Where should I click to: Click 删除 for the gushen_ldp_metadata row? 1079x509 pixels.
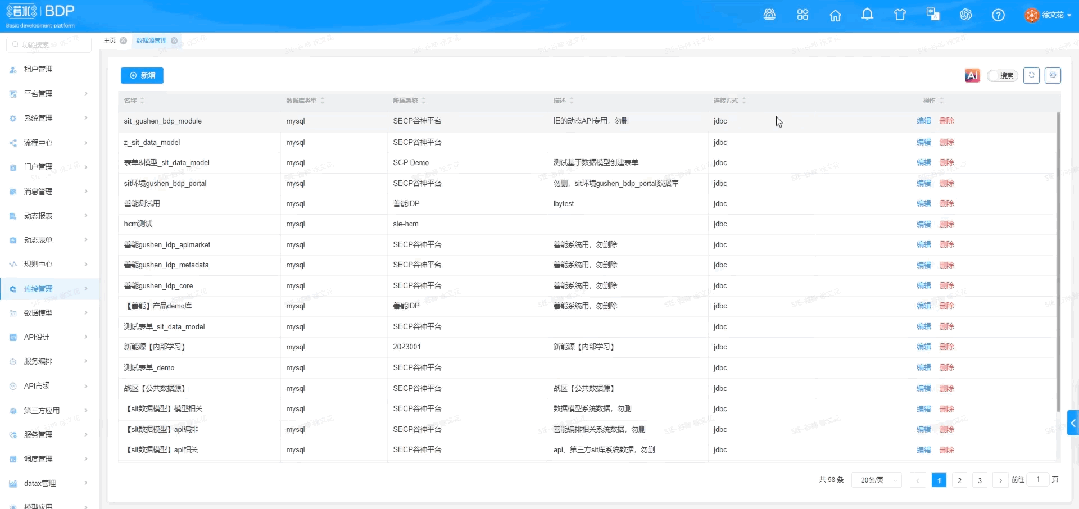[x=947, y=265]
